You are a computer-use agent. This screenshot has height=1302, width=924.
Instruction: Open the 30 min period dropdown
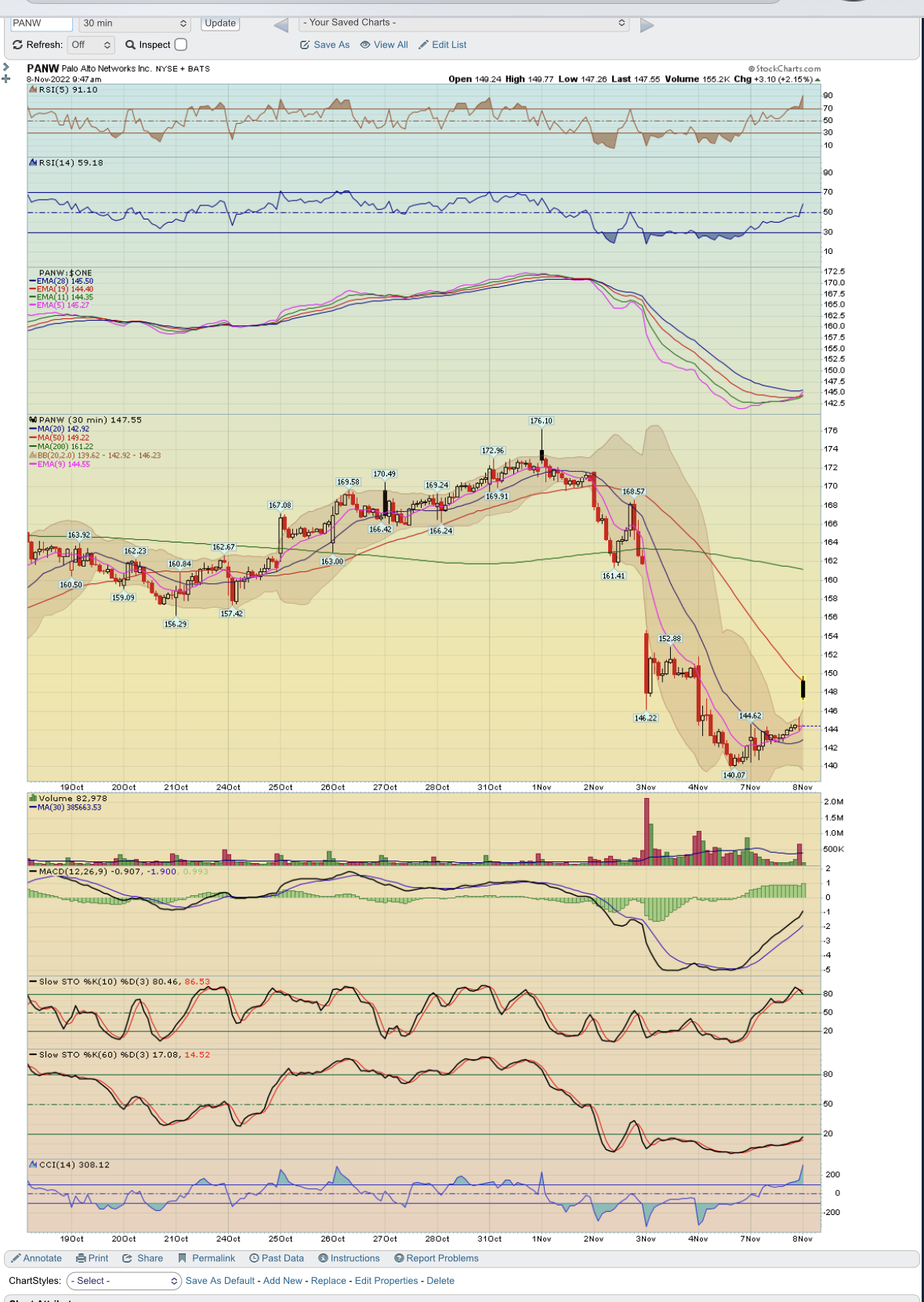135,24
